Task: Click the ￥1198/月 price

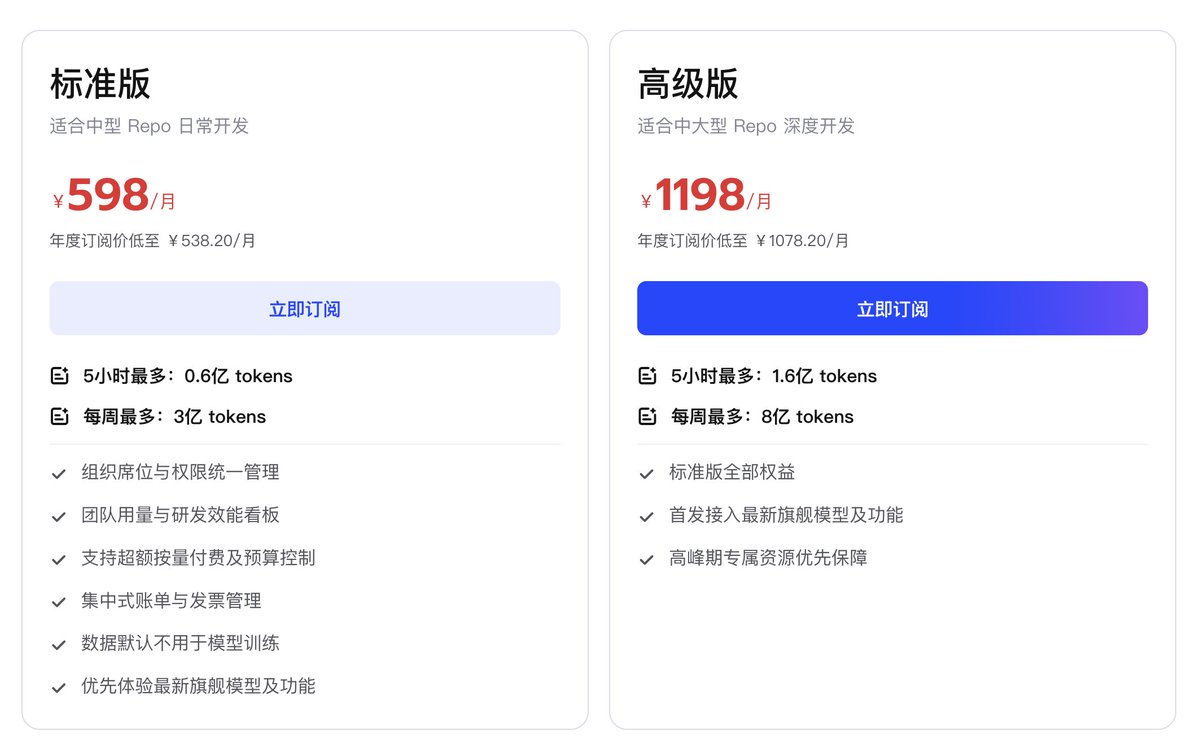Action: (x=706, y=195)
